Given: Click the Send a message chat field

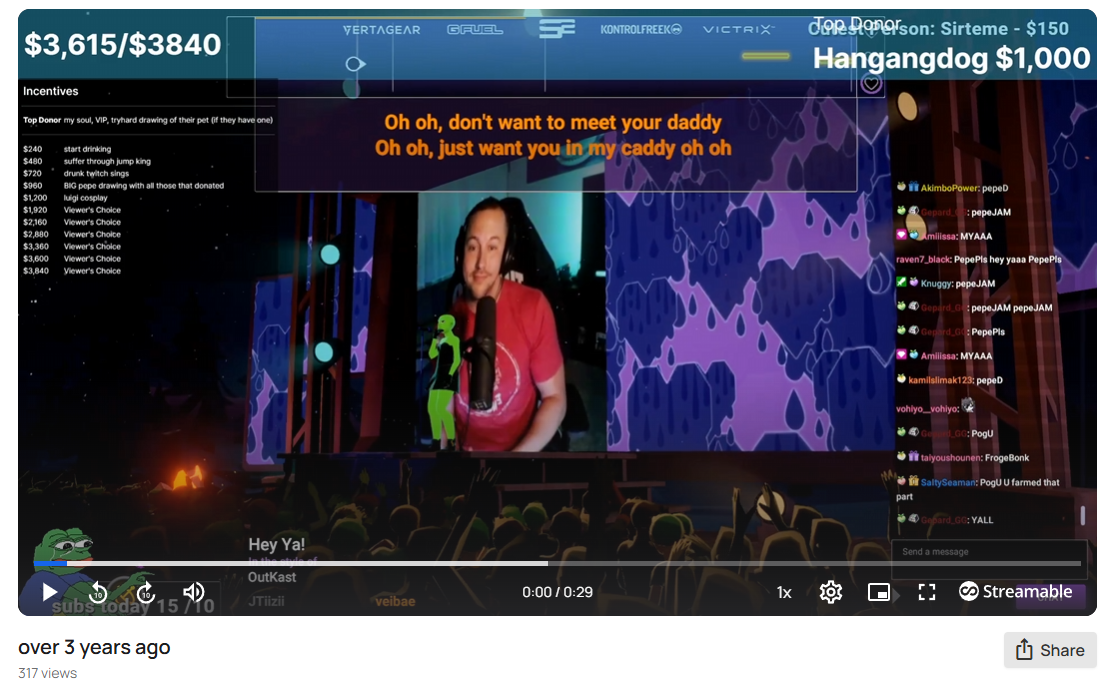Looking at the screenshot, I should 989,552.
